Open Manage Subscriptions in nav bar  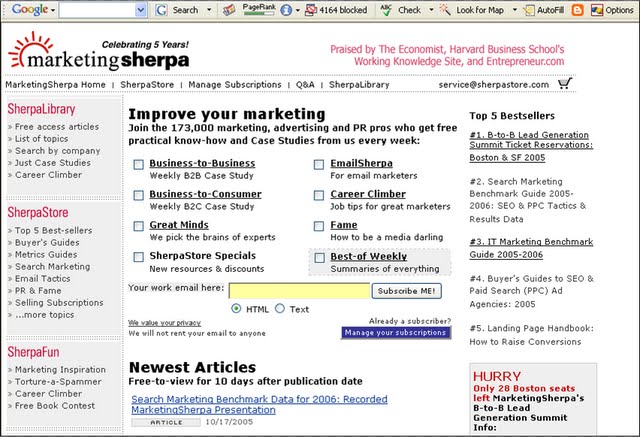(x=235, y=85)
